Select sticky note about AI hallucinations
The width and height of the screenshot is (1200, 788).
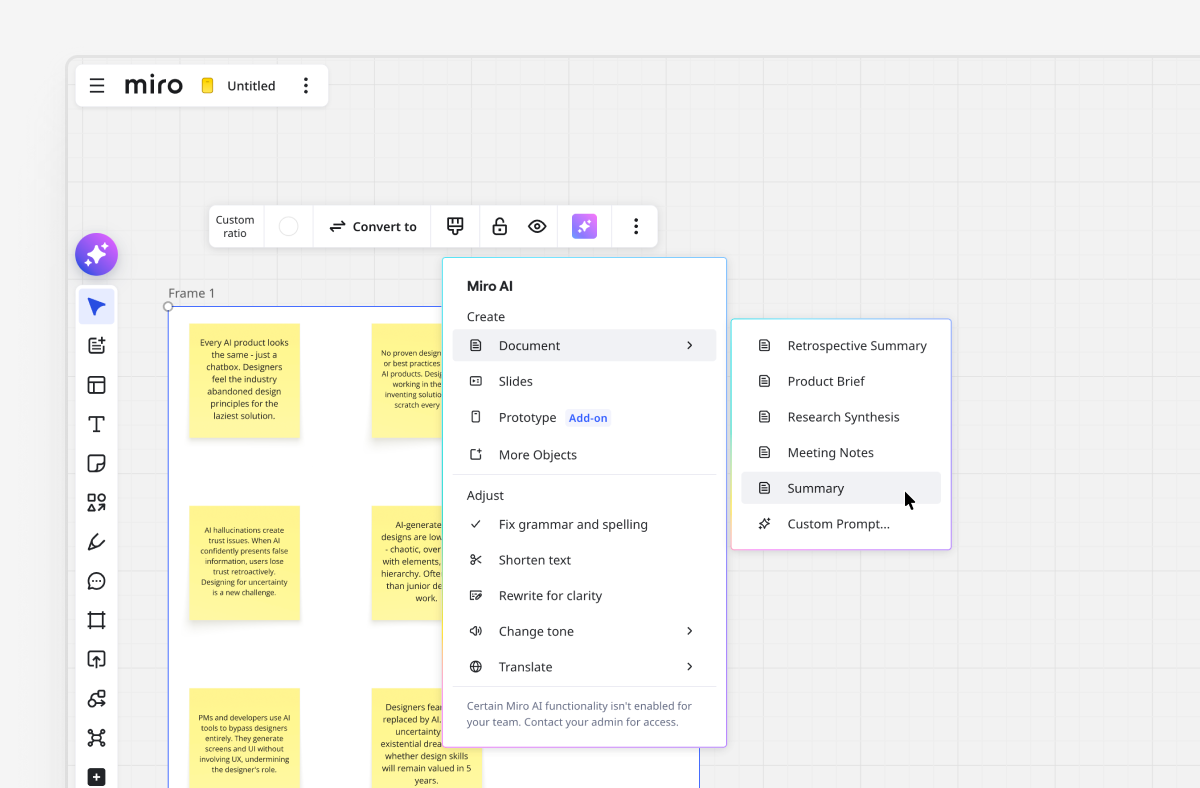point(245,562)
